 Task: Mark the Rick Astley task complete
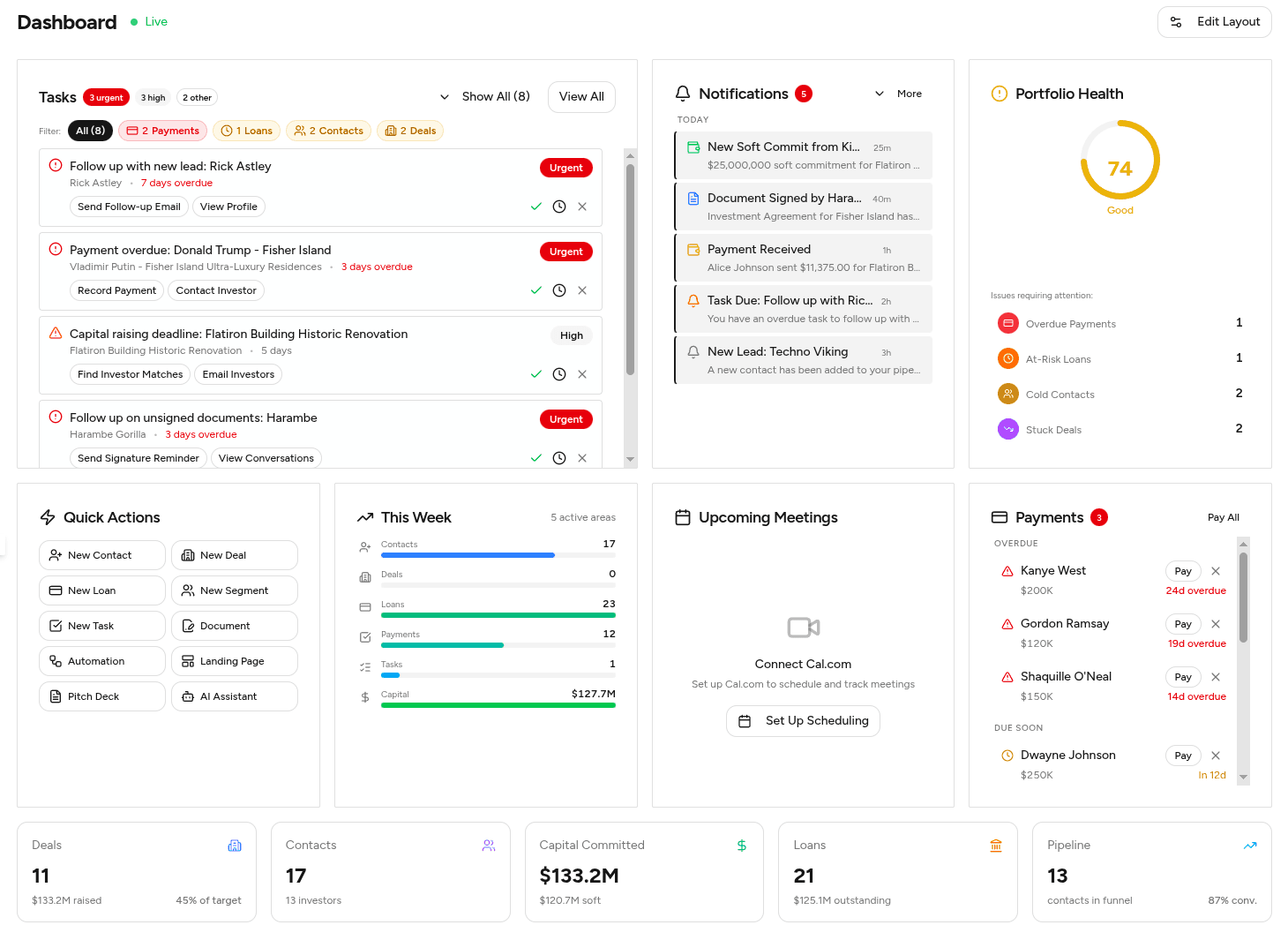pos(536,206)
